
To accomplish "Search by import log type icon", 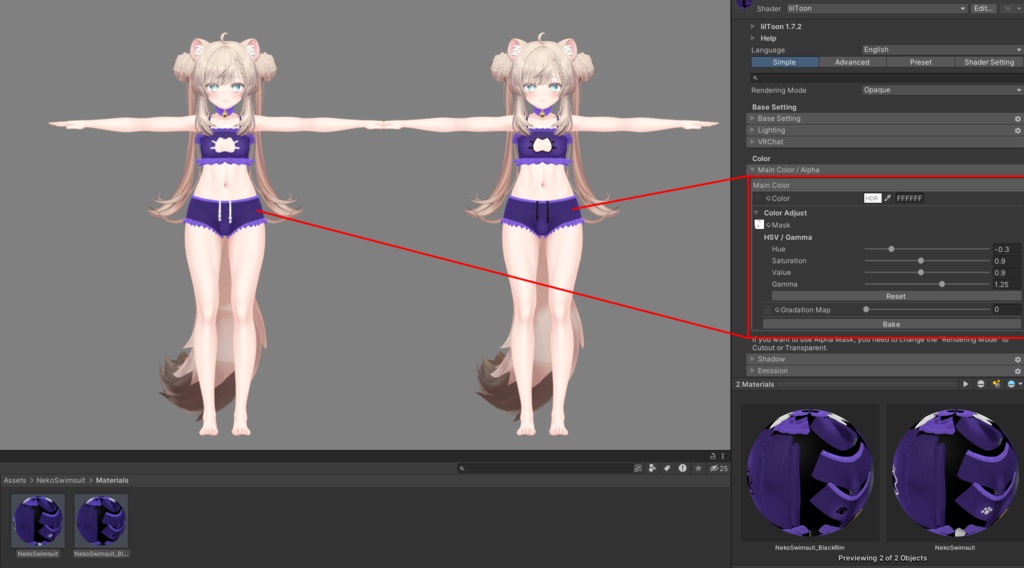I will tap(682, 468).
